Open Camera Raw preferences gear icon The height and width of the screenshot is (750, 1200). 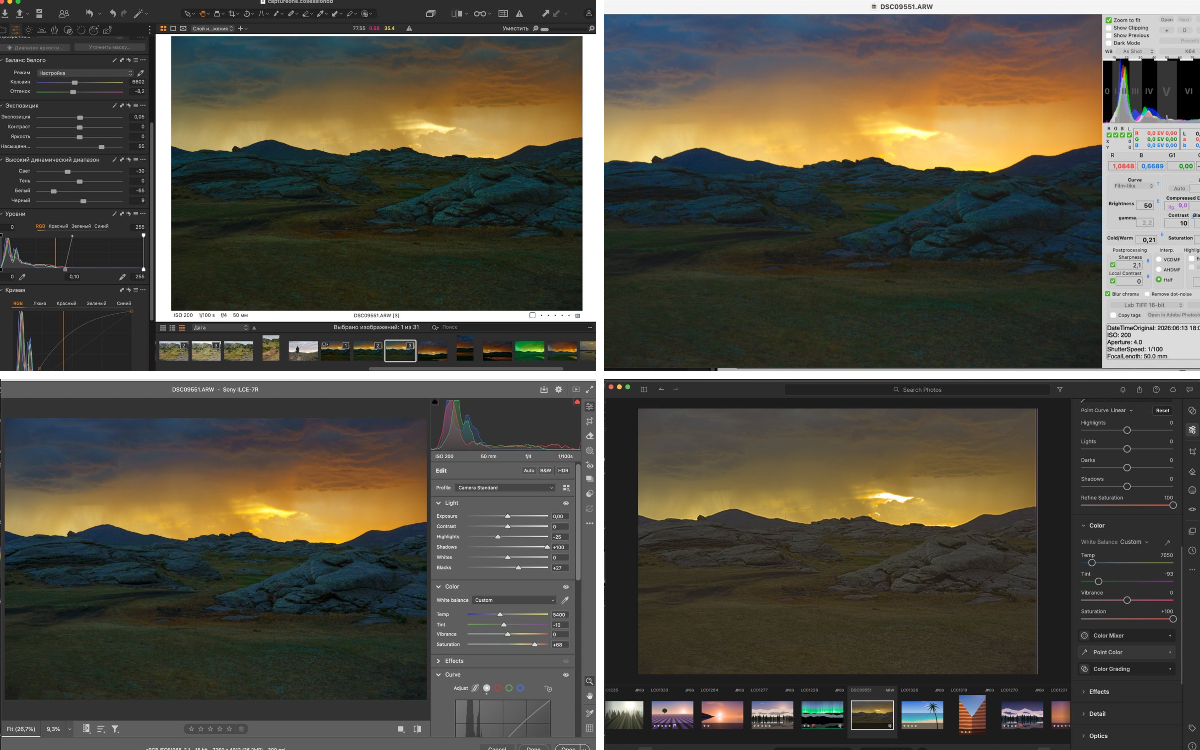pyautogui.click(x=559, y=389)
